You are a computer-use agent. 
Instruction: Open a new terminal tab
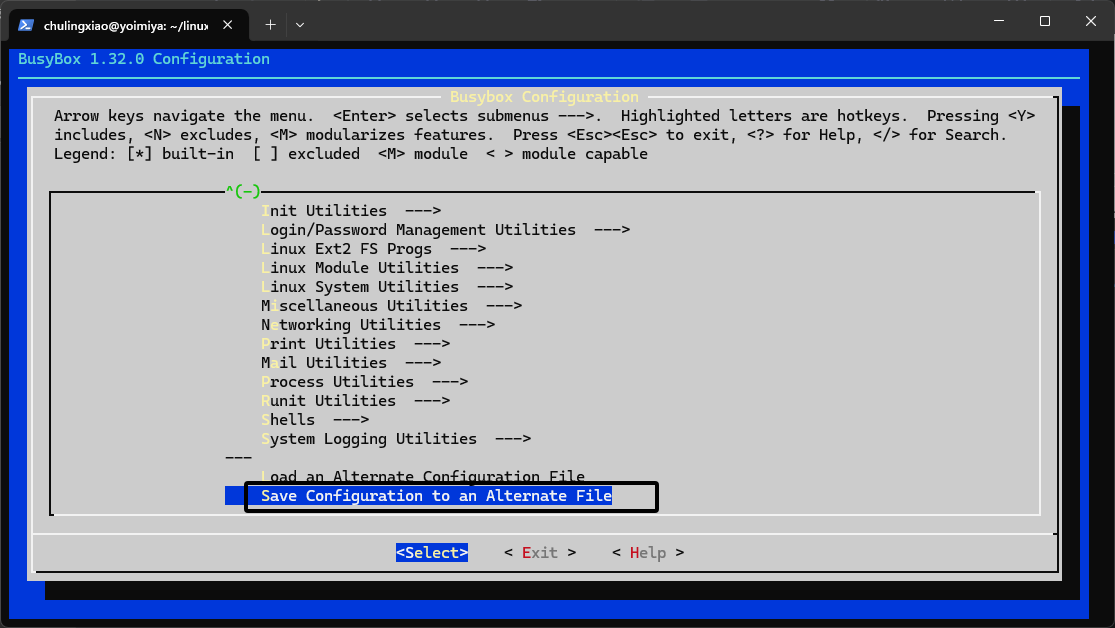tap(270, 25)
